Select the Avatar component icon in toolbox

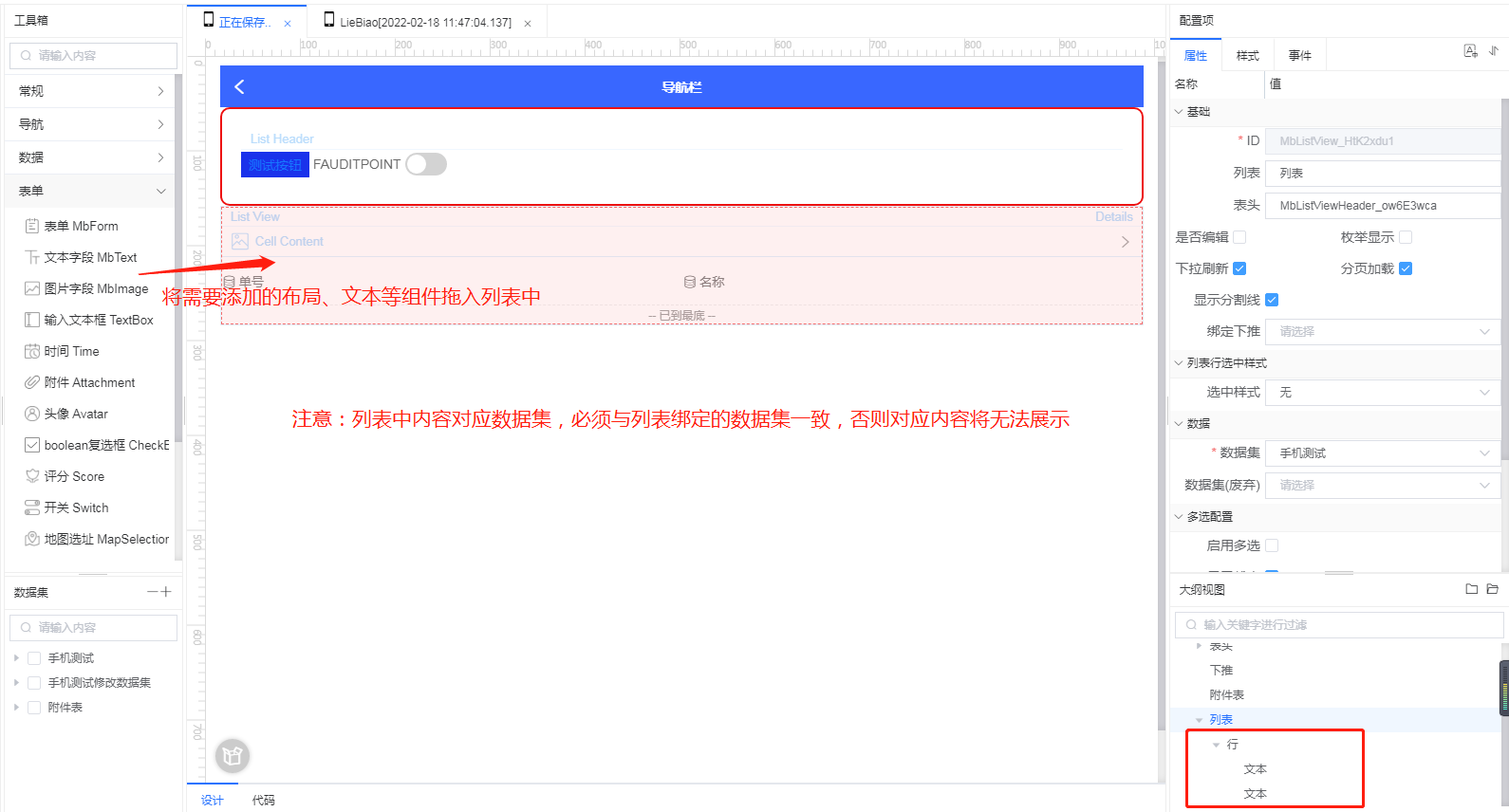(32, 414)
